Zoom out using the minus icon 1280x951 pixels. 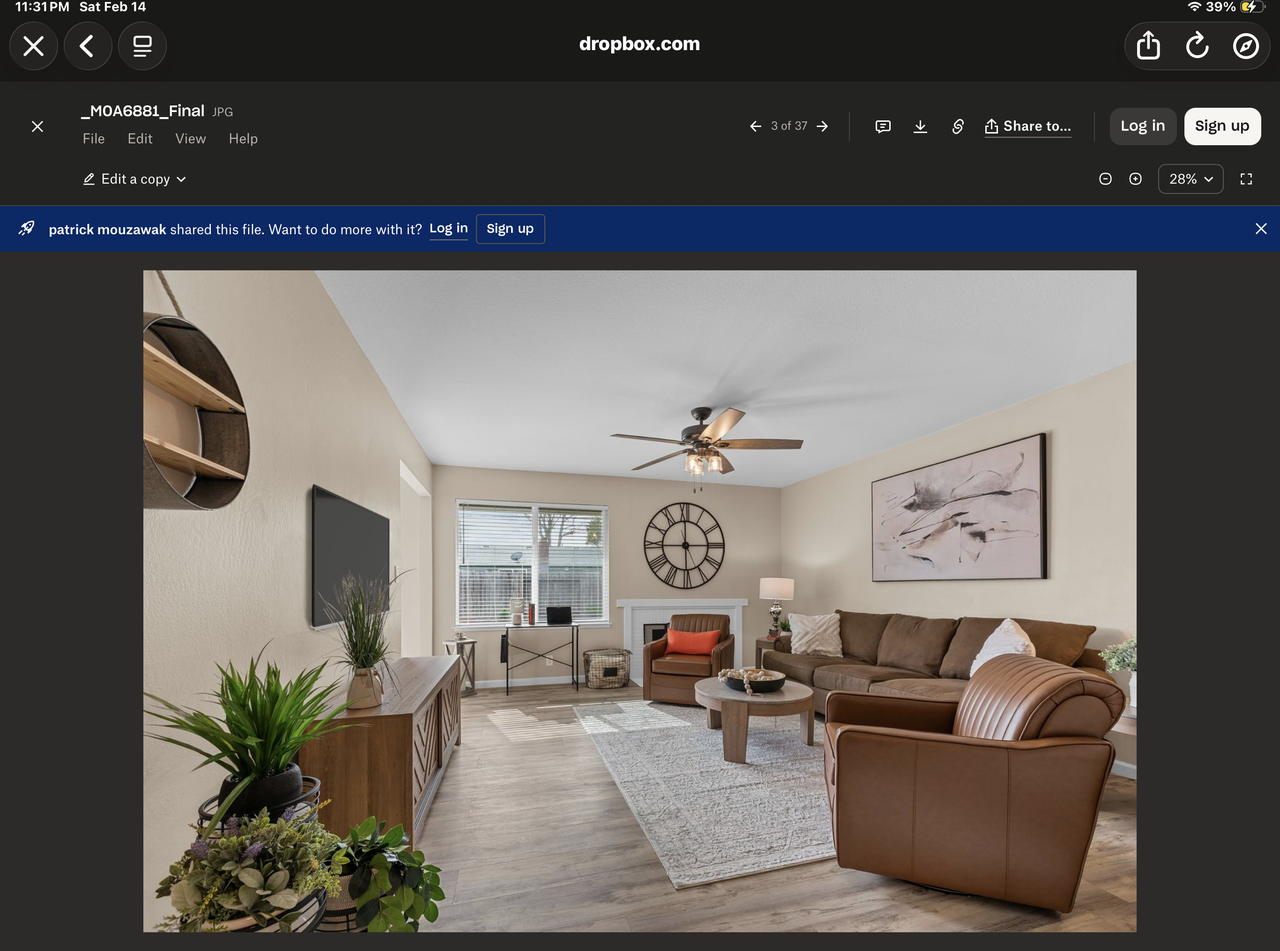point(1105,179)
